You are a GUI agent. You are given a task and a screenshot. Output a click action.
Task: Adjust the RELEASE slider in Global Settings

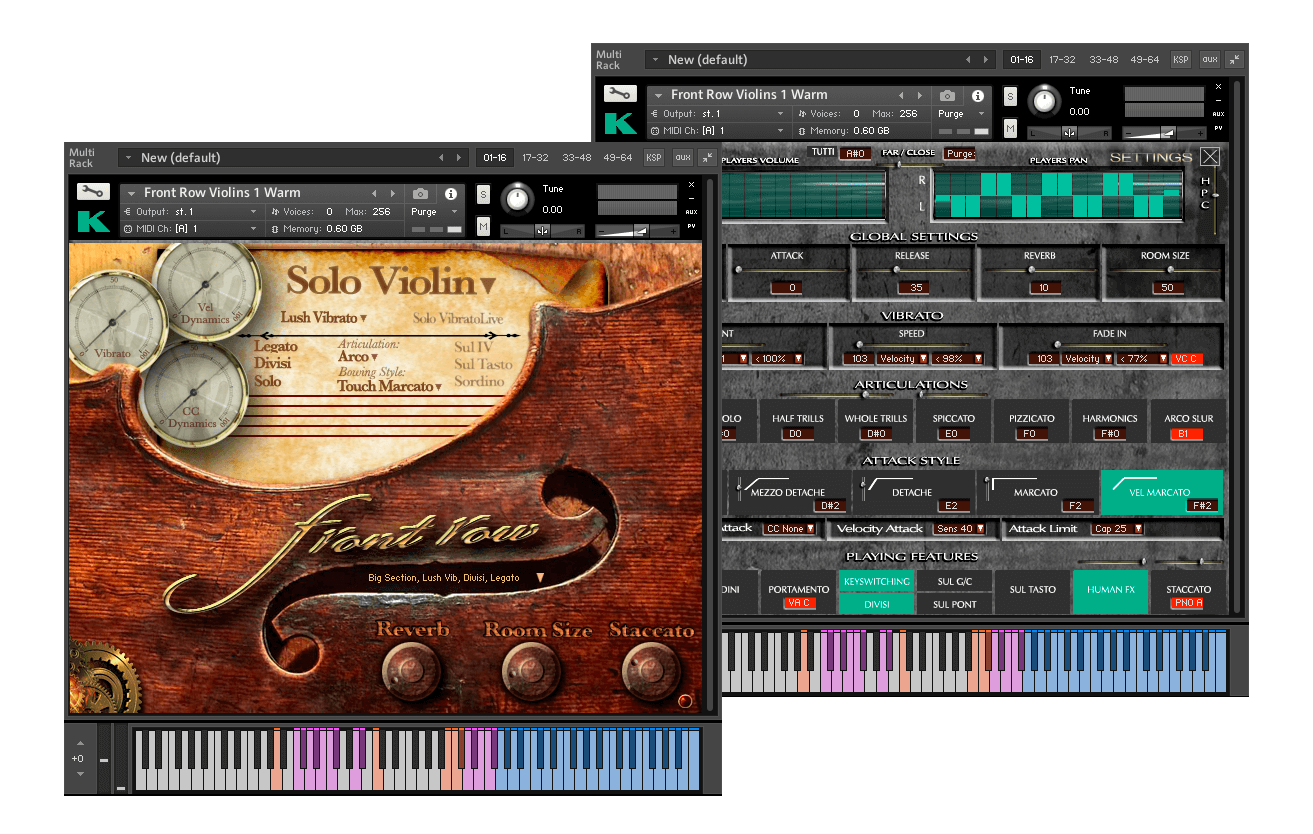[x=912, y=269]
